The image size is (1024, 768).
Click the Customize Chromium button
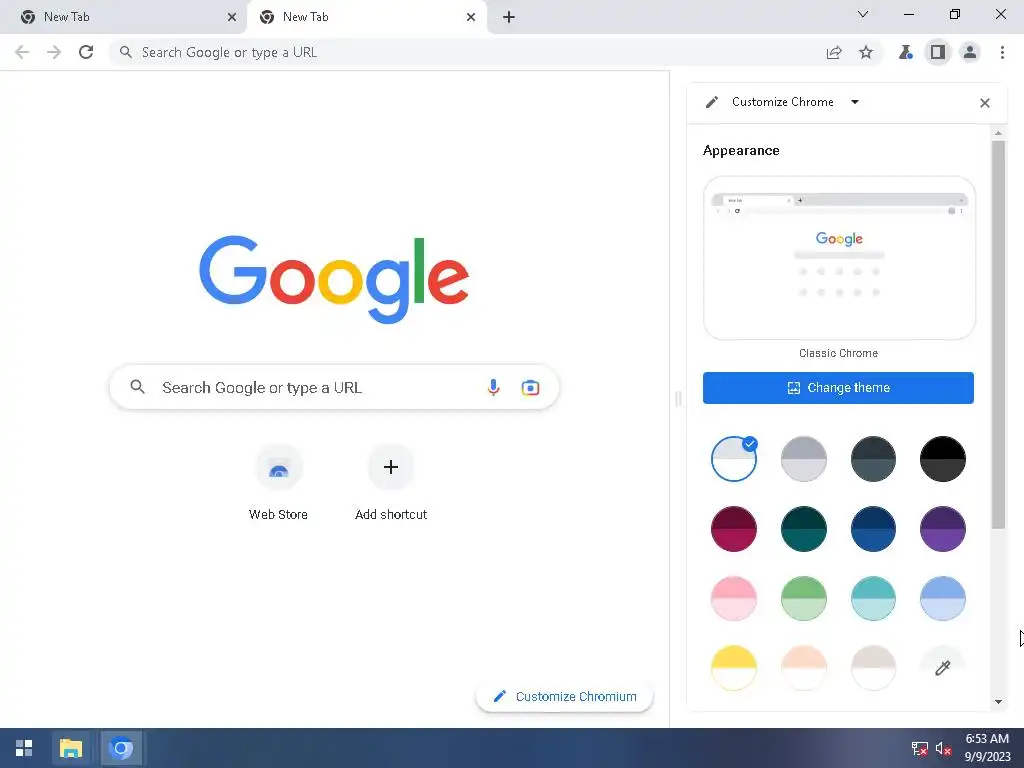tap(565, 696)
